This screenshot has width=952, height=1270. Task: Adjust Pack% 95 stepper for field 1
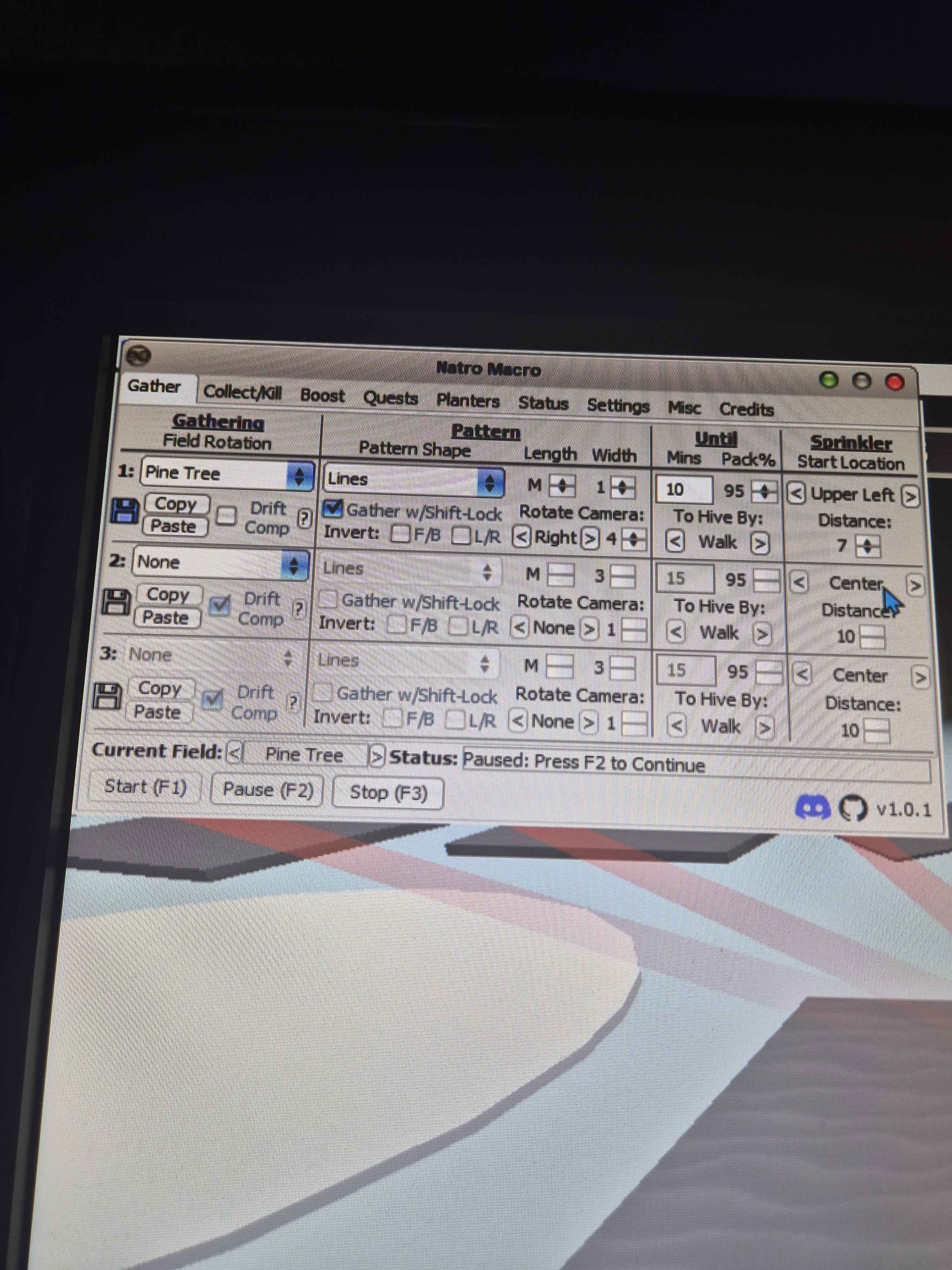764,491
